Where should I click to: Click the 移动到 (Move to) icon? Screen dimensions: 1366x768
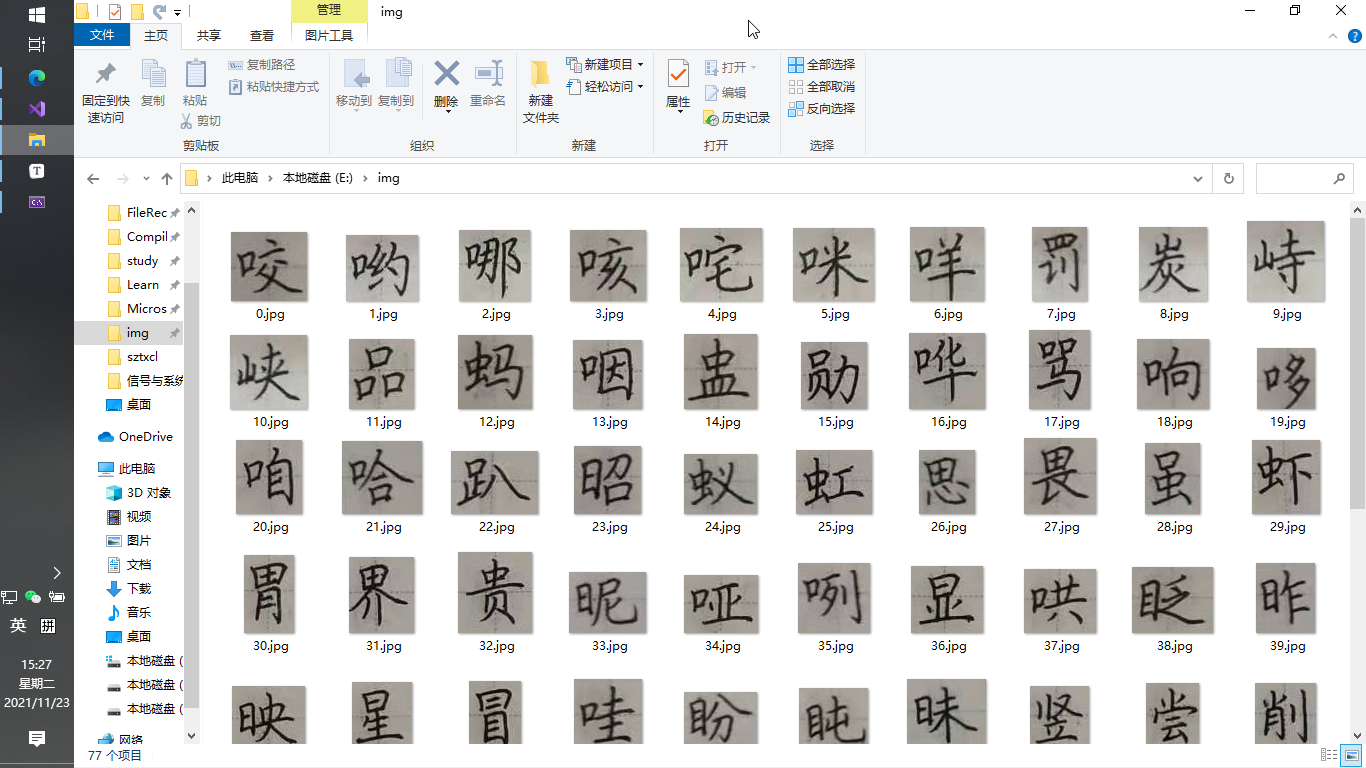[354, 85]
